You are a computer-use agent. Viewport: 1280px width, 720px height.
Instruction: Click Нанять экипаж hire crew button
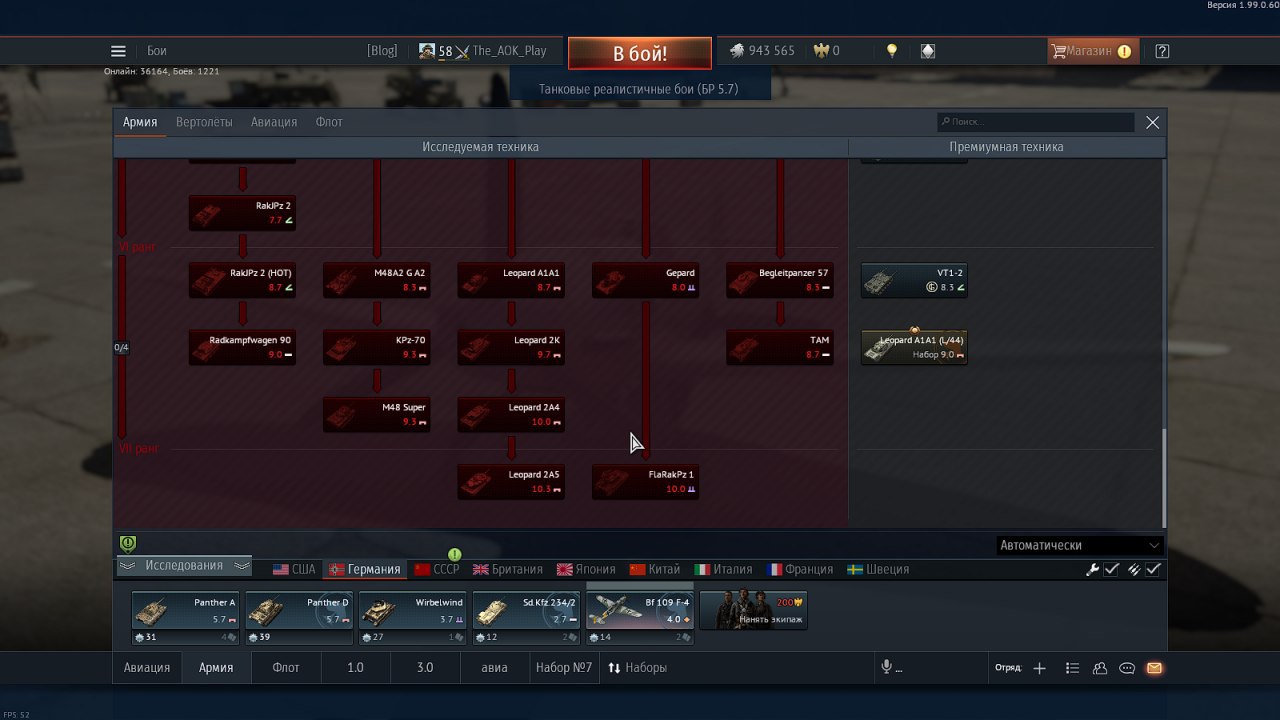753,610
